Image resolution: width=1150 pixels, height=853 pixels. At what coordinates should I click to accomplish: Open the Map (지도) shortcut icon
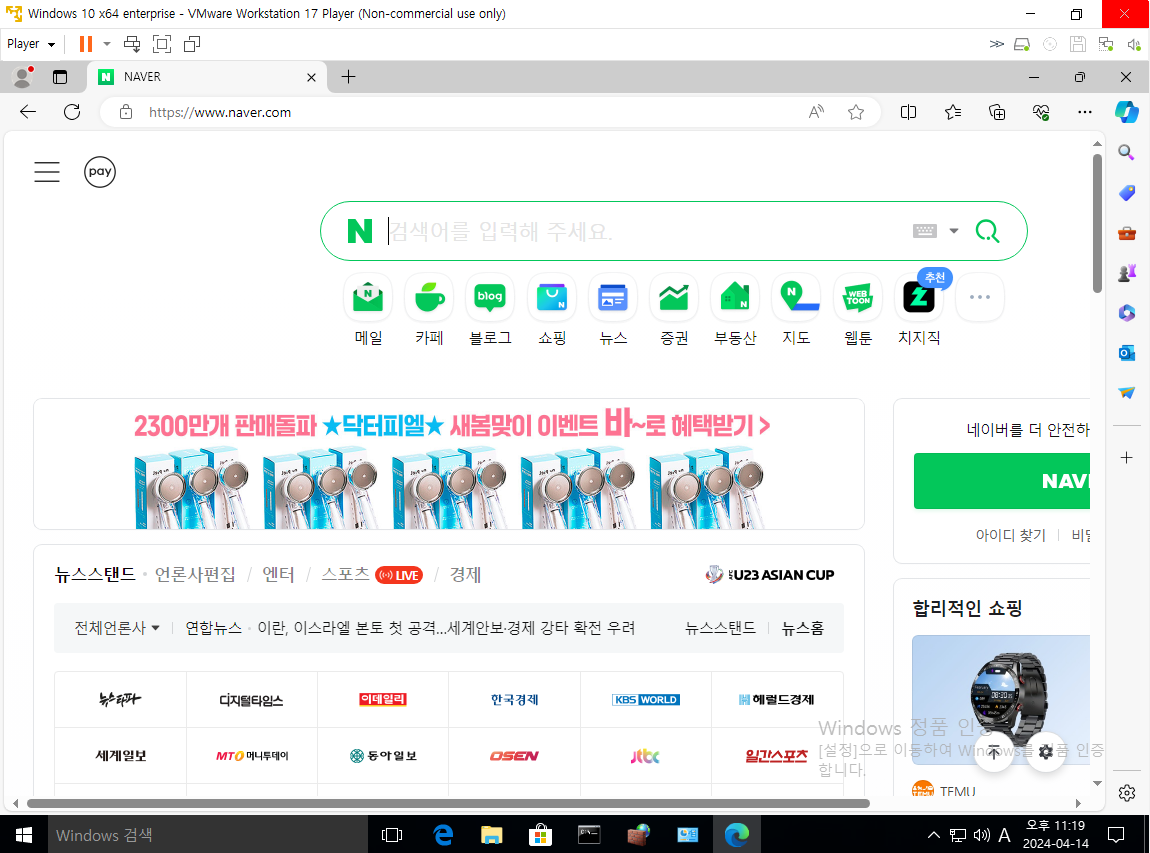click(x=796, y=298)
